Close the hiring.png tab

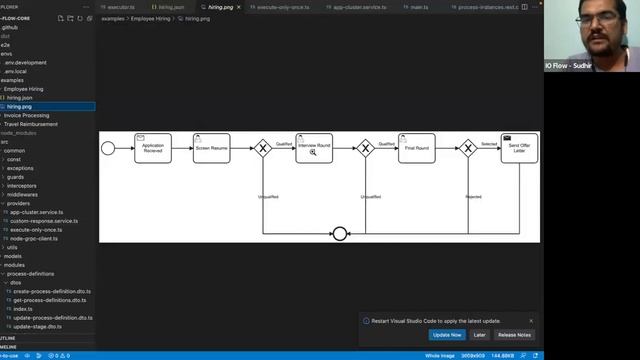tap(239, 7)
